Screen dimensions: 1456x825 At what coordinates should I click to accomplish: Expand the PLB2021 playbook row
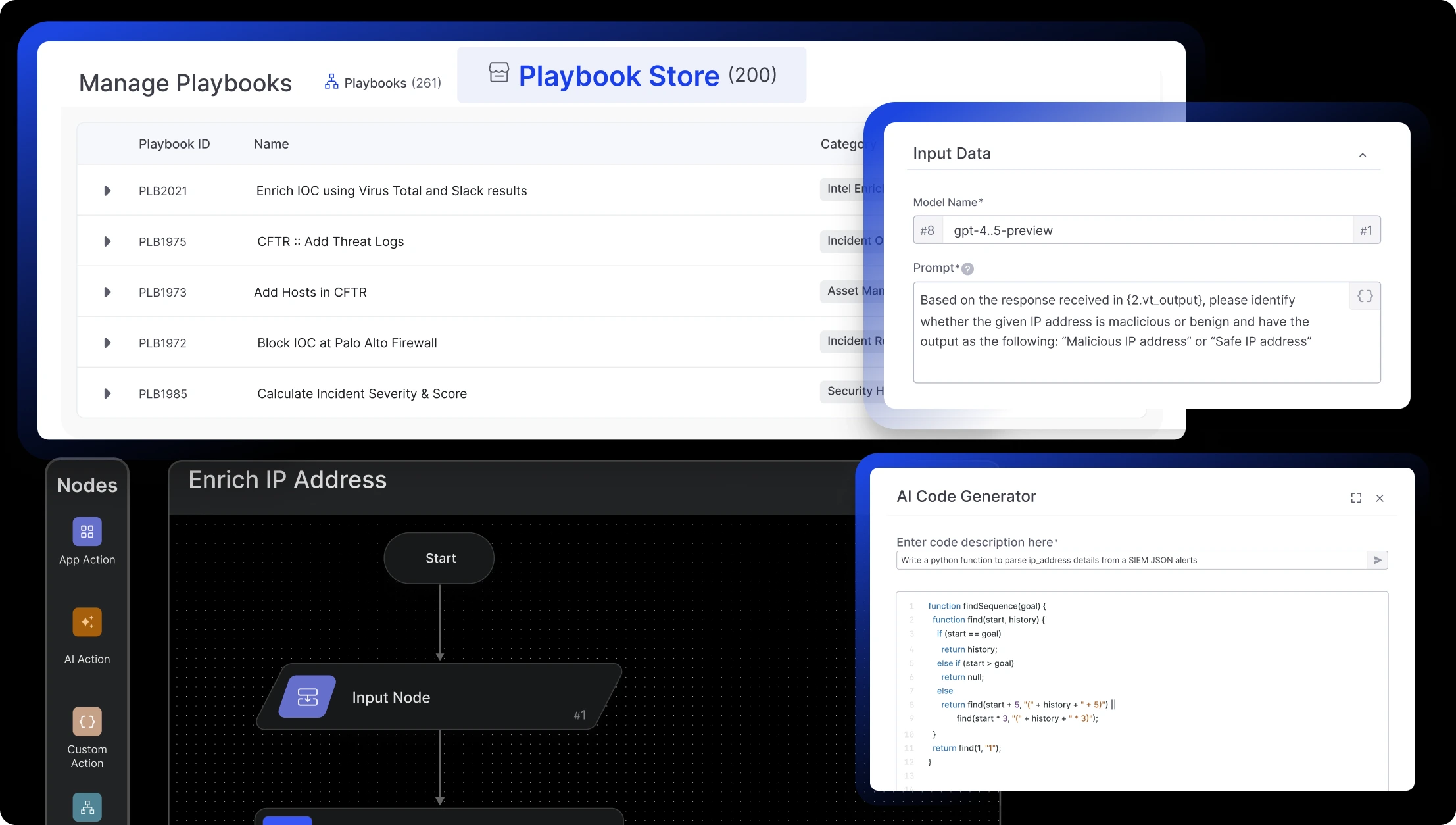point(107,191)
